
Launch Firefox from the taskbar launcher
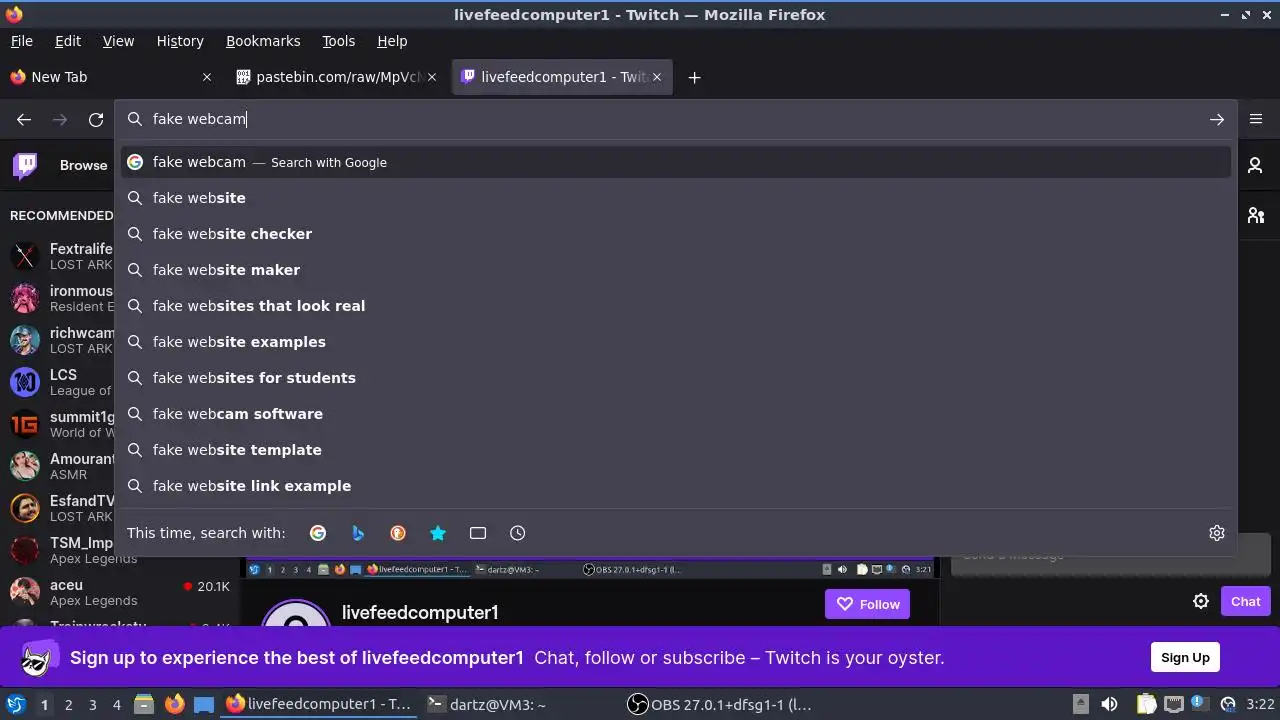click(174, 704)
